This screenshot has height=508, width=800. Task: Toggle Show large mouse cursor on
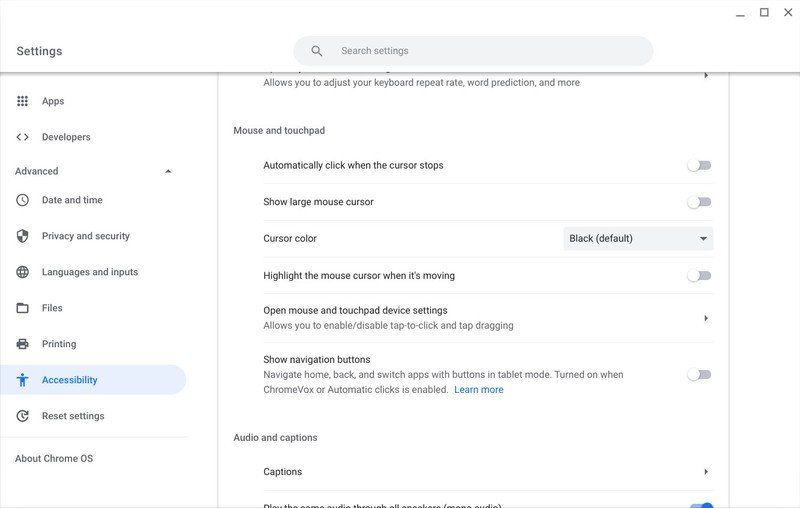[699, 202]
